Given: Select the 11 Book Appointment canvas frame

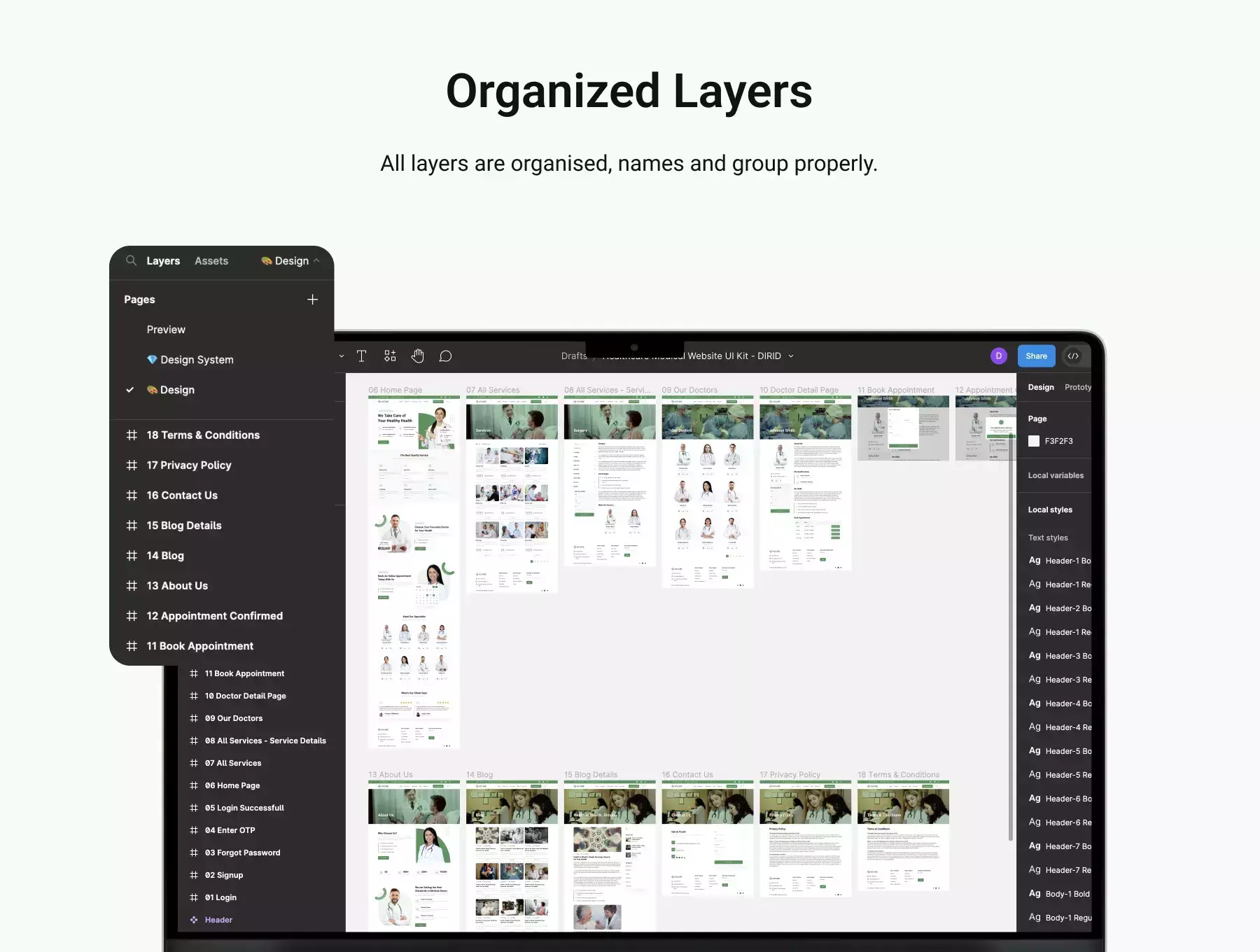Looking at the screenshot, I should [903, 428].
